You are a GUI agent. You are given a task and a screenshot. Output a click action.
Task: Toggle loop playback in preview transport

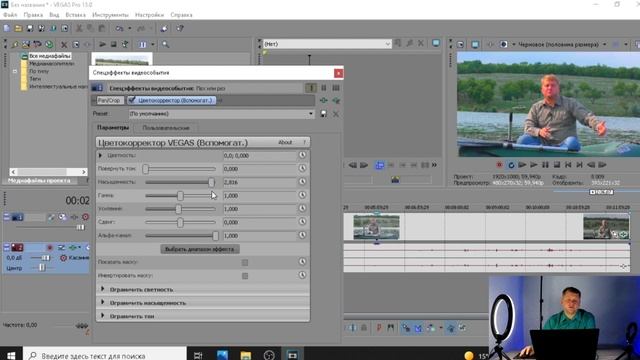click(x=511, y=165)
